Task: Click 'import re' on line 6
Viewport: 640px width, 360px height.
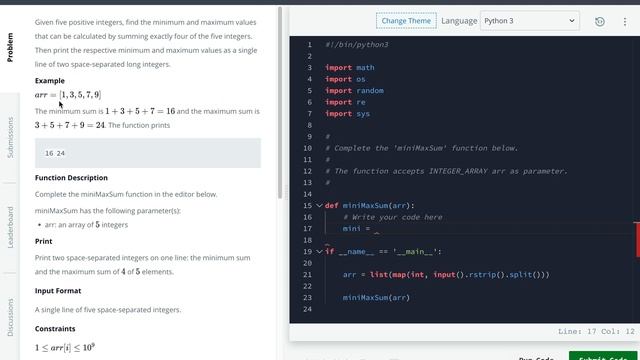Action: click(x=345, y=102)
